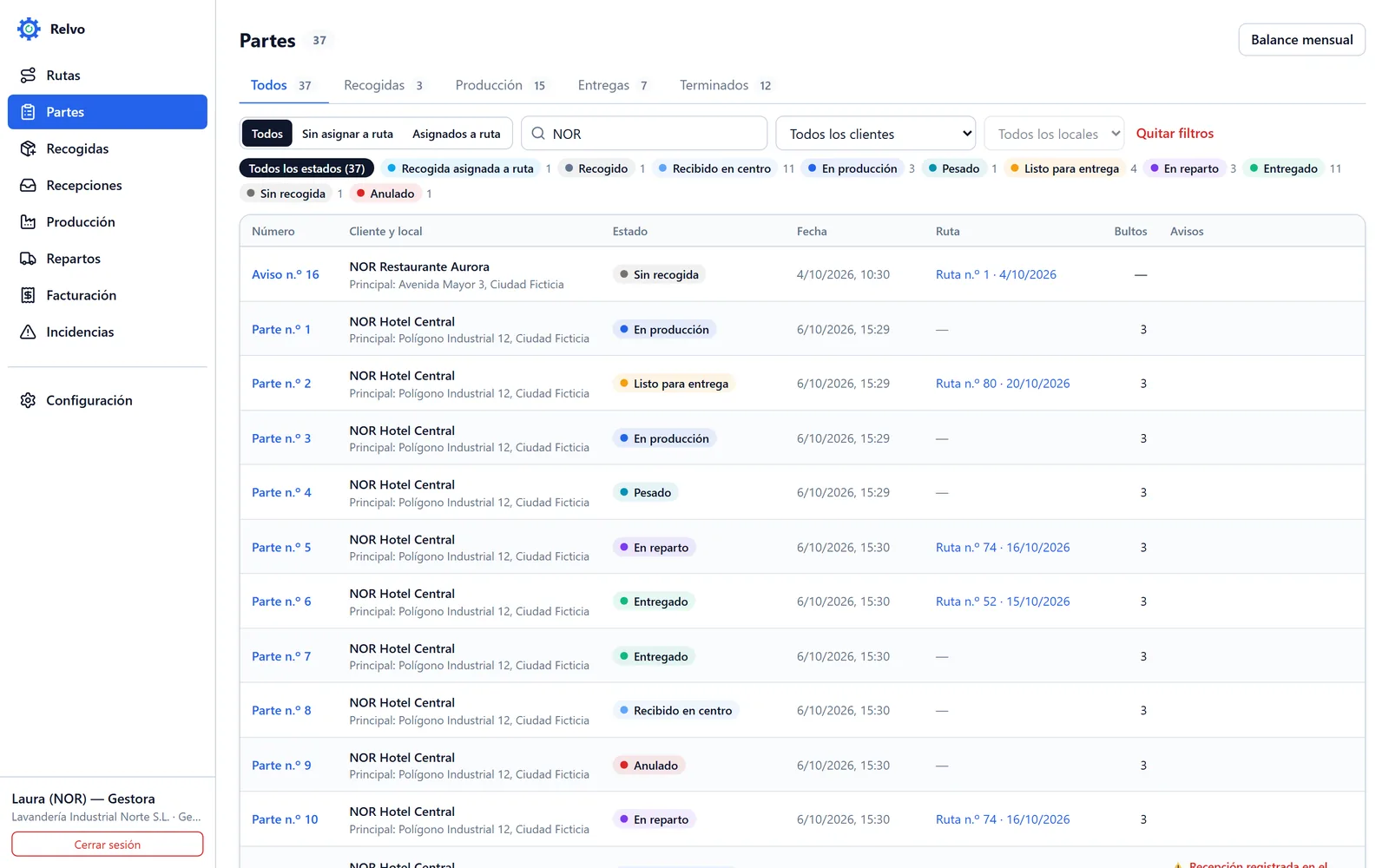
Task: Open the Aviso n.º 16 link
Action: pyautogui.click(x=286, y=274)
